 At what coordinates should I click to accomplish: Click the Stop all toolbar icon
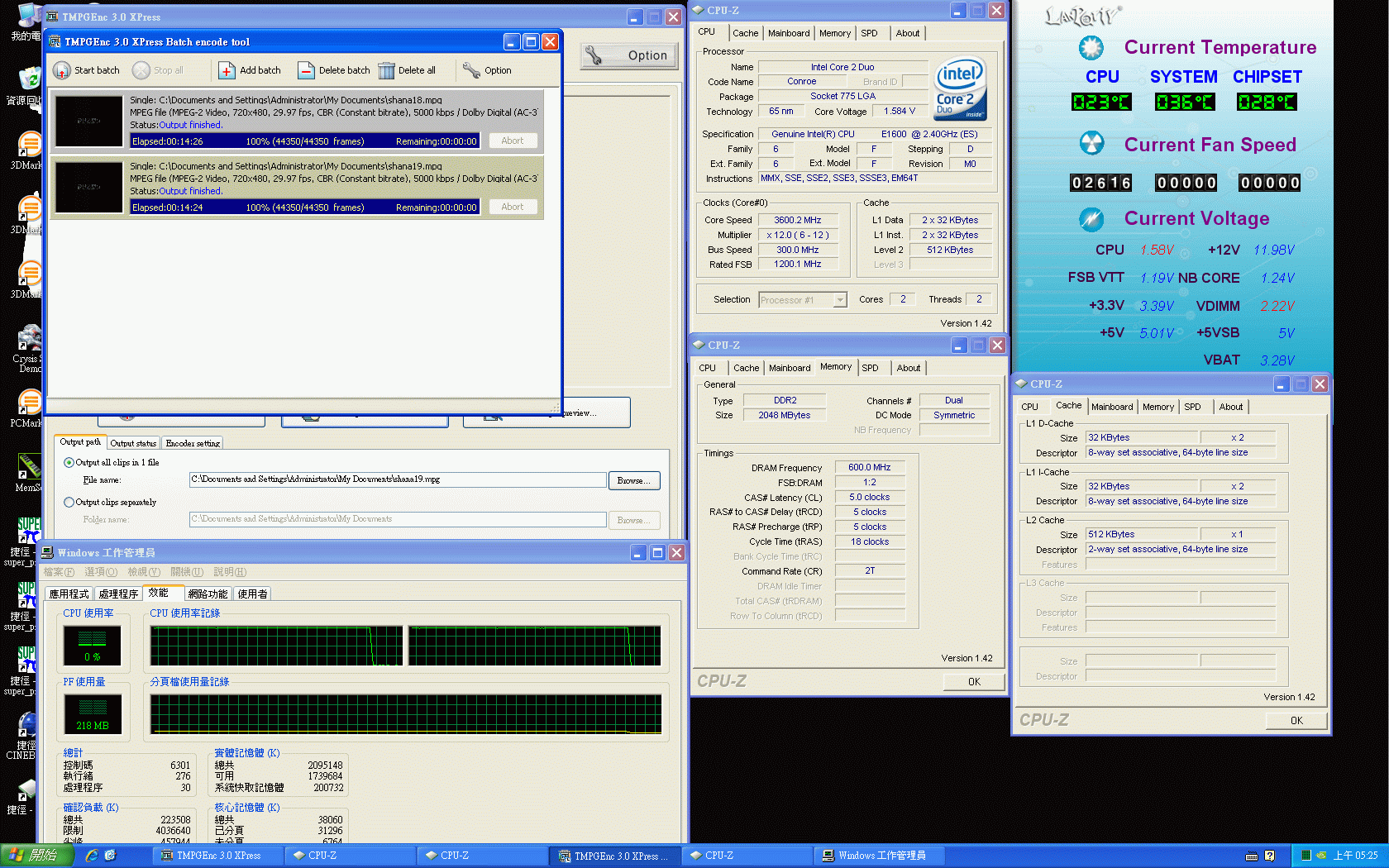tap(141, 70)
